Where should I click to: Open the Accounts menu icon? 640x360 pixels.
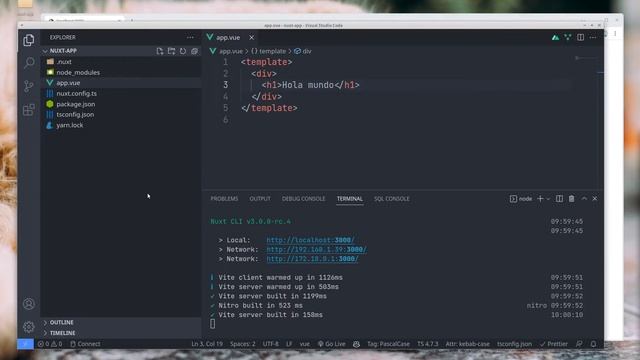pos(29,304)
